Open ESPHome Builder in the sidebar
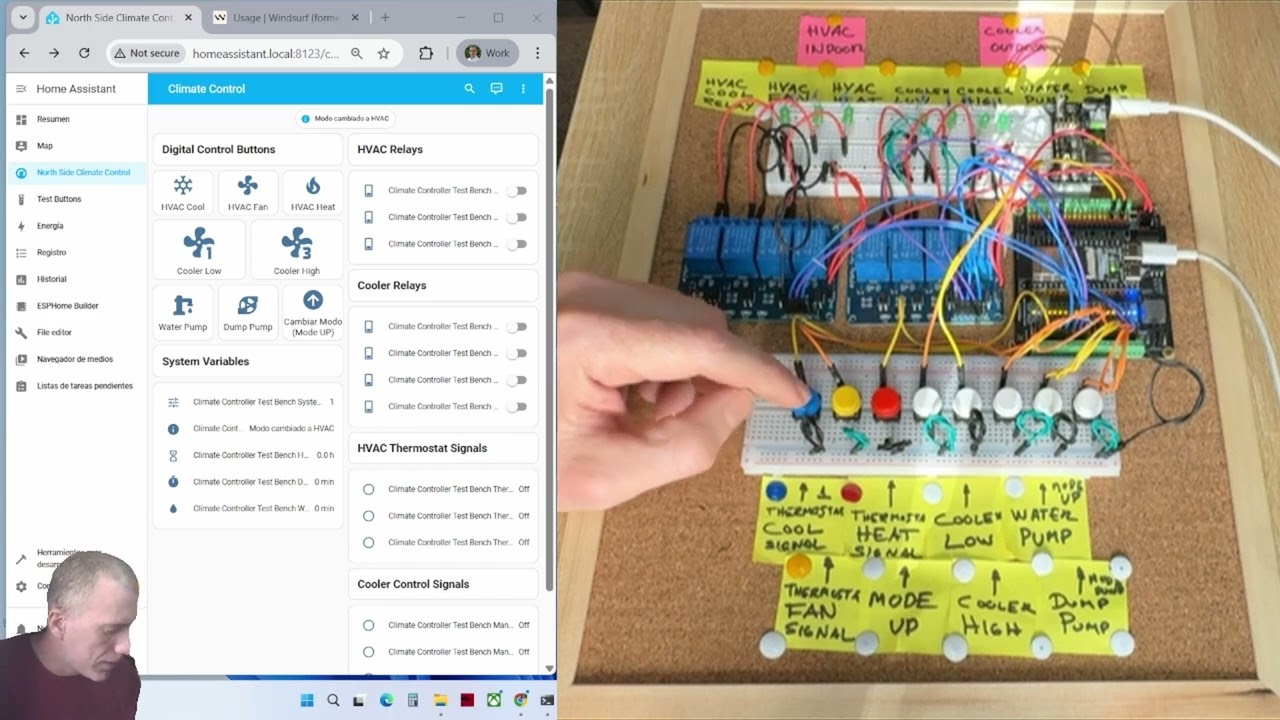Screen dimensions: 1280x720 (x=77, y=306)
